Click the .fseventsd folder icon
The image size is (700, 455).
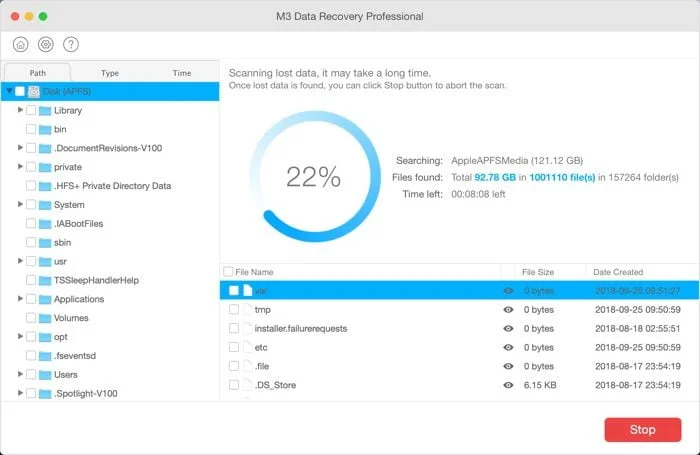(x=45, y=356)
